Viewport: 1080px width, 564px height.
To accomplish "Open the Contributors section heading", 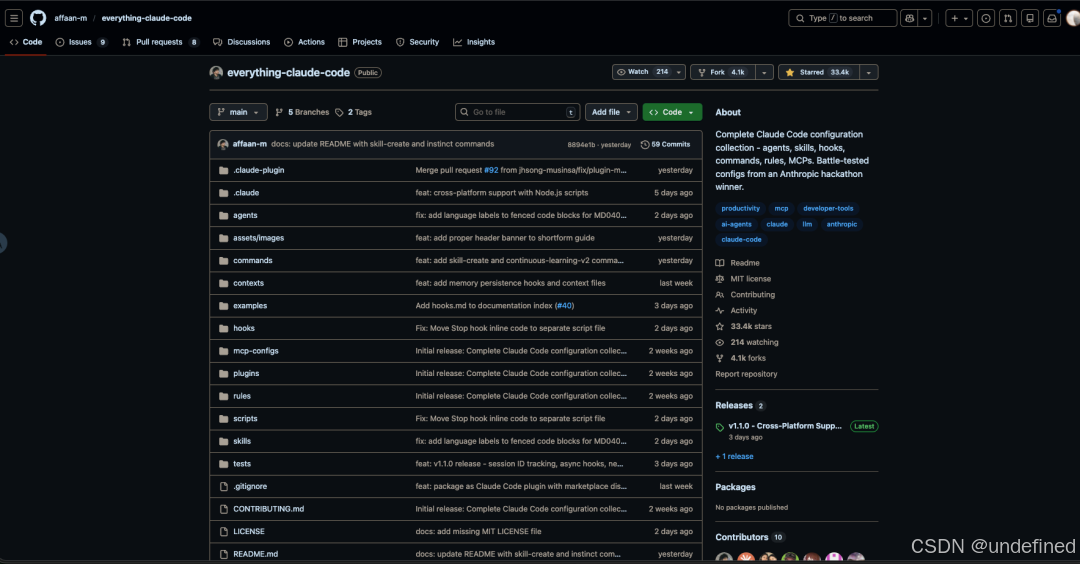I will [x=741, y=537].
